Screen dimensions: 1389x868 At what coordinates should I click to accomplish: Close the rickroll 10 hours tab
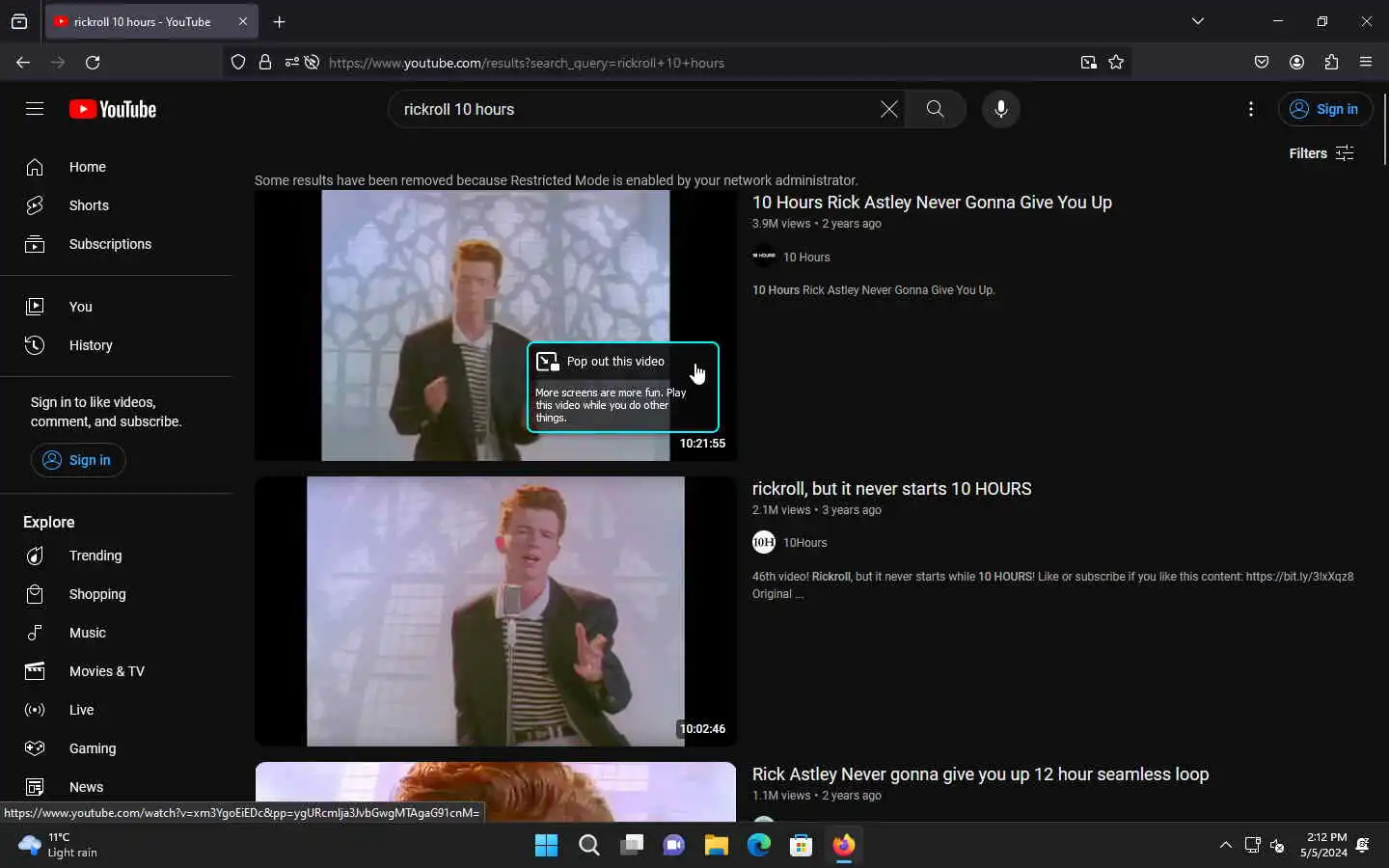click(x=242, y=21)
